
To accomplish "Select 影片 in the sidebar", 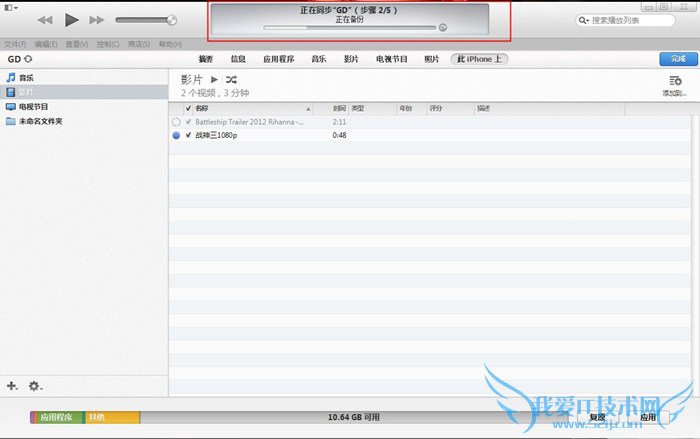I will point(84,92).
